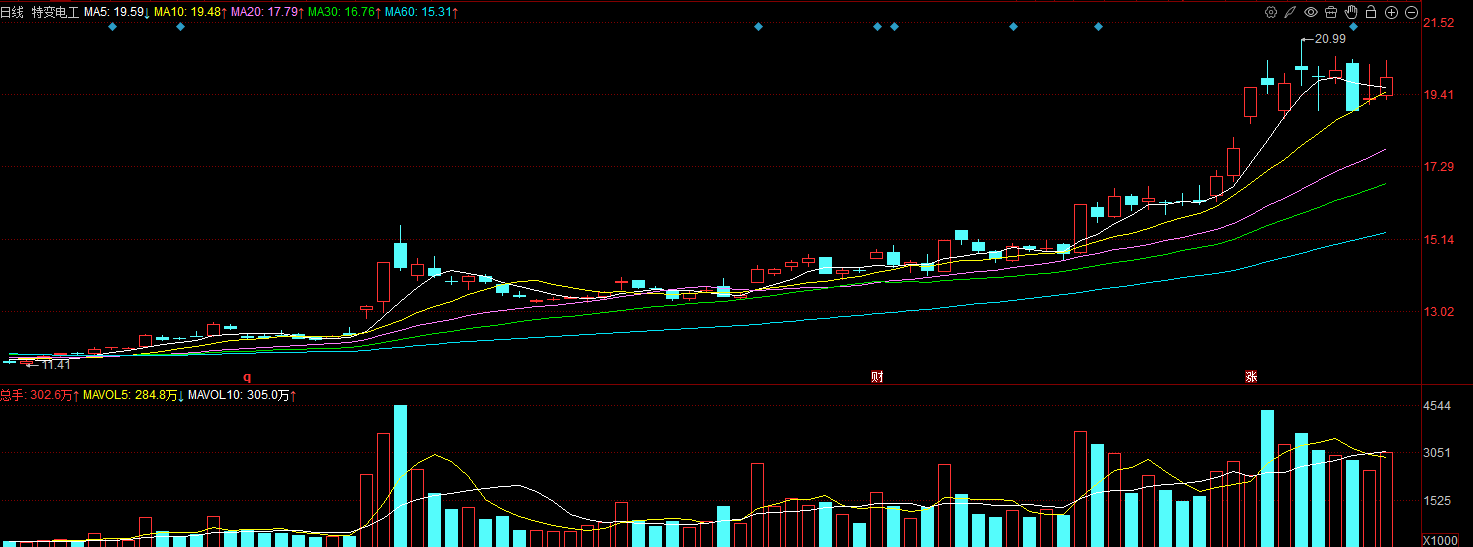
Task: Click the 1525 volume axis label
Action: click(1437, 500)
